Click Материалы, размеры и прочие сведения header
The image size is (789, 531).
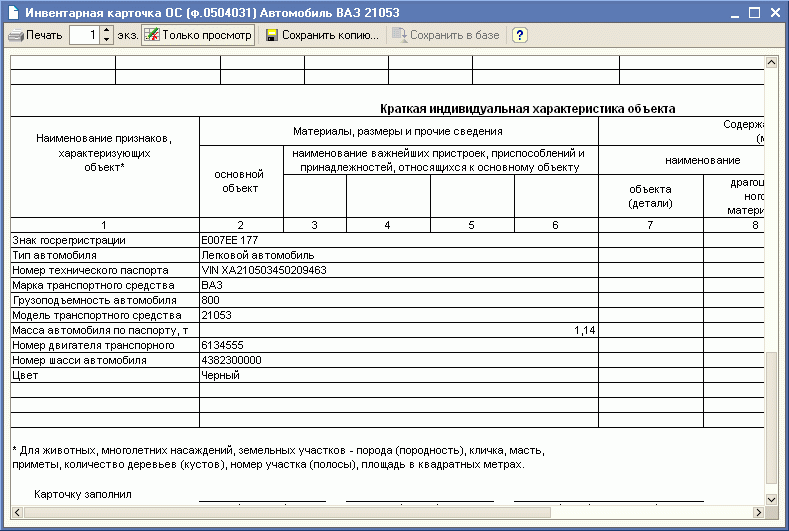tap(399, 131)
